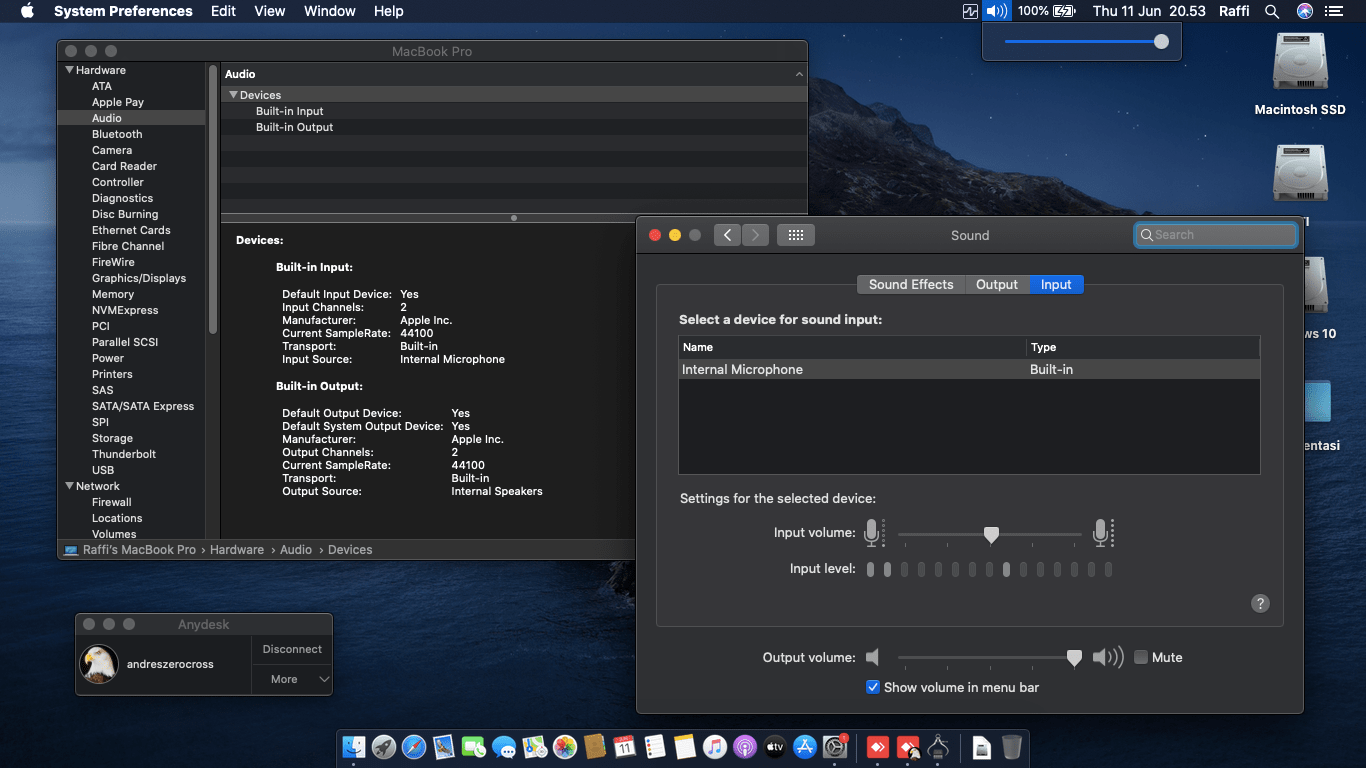The width and height of the screenshot is (1366, 768).
Task: Collapse the Audio pane header chevron
Action: 799,75
